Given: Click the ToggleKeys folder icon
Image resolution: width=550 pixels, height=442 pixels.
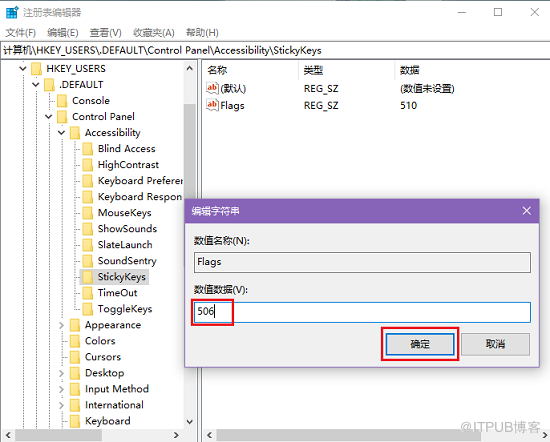Looking at the screenshot, I should pos(88,309).
